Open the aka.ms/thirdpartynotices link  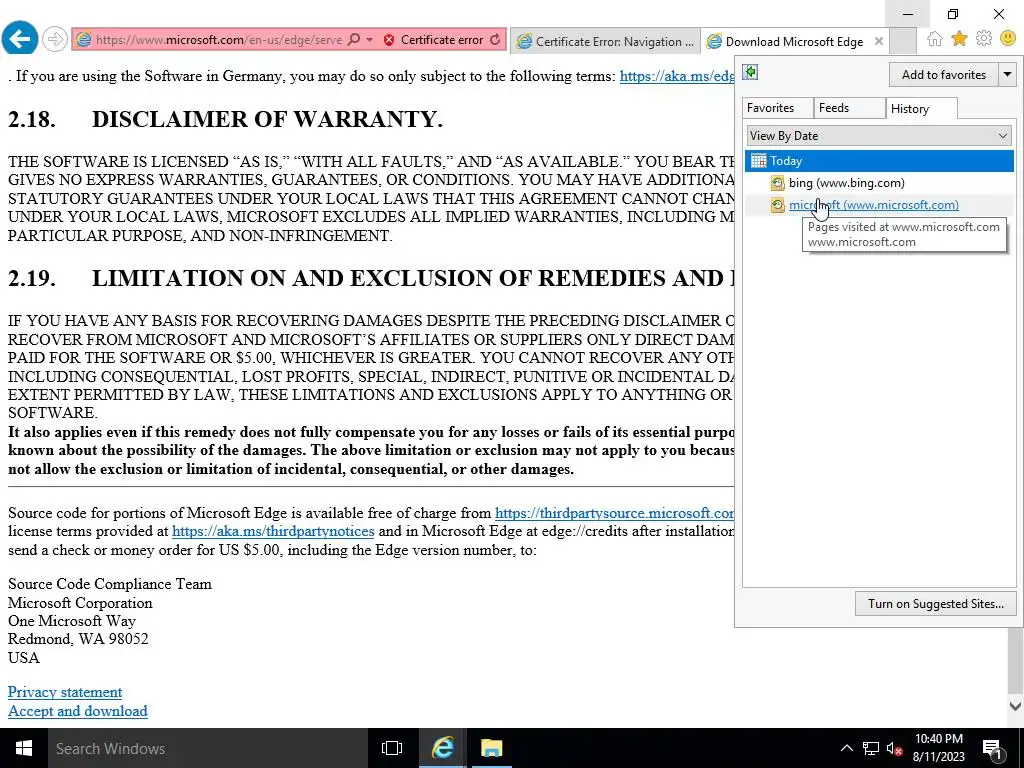coord(273,532)
